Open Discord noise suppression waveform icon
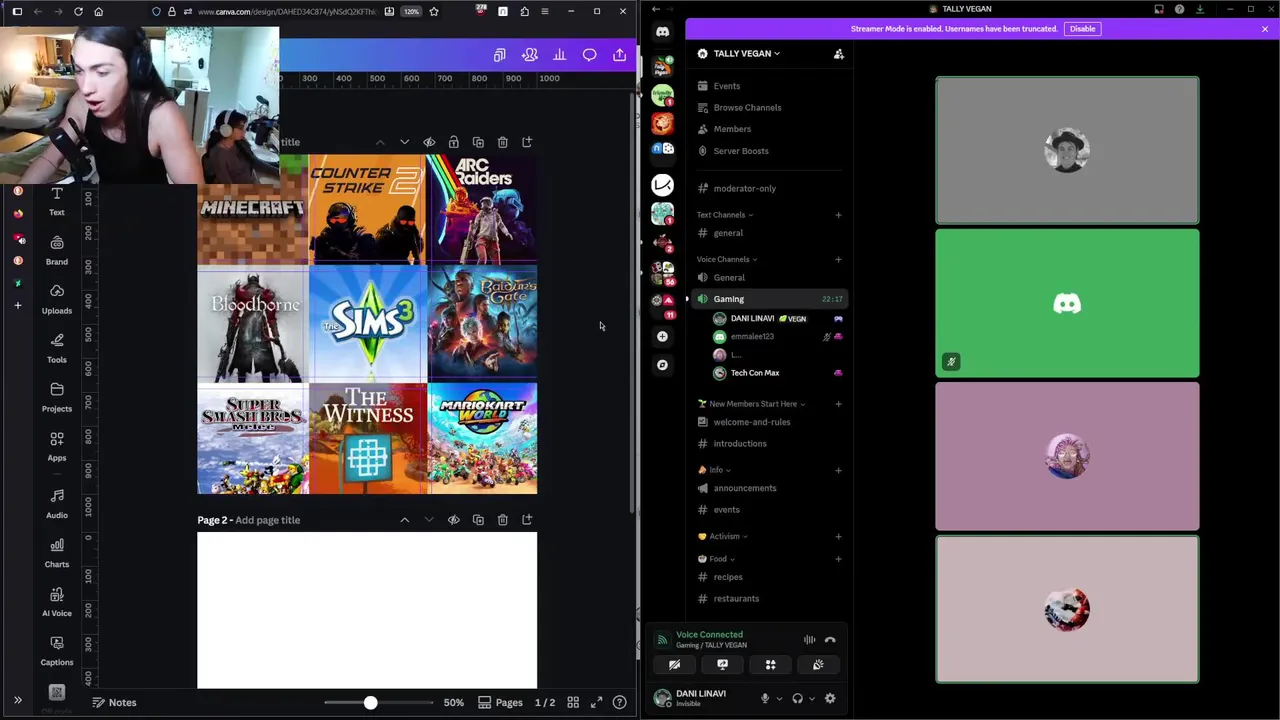Image resolution: width=1280 pixels, height=720 pixels. (x=809, y=640)
